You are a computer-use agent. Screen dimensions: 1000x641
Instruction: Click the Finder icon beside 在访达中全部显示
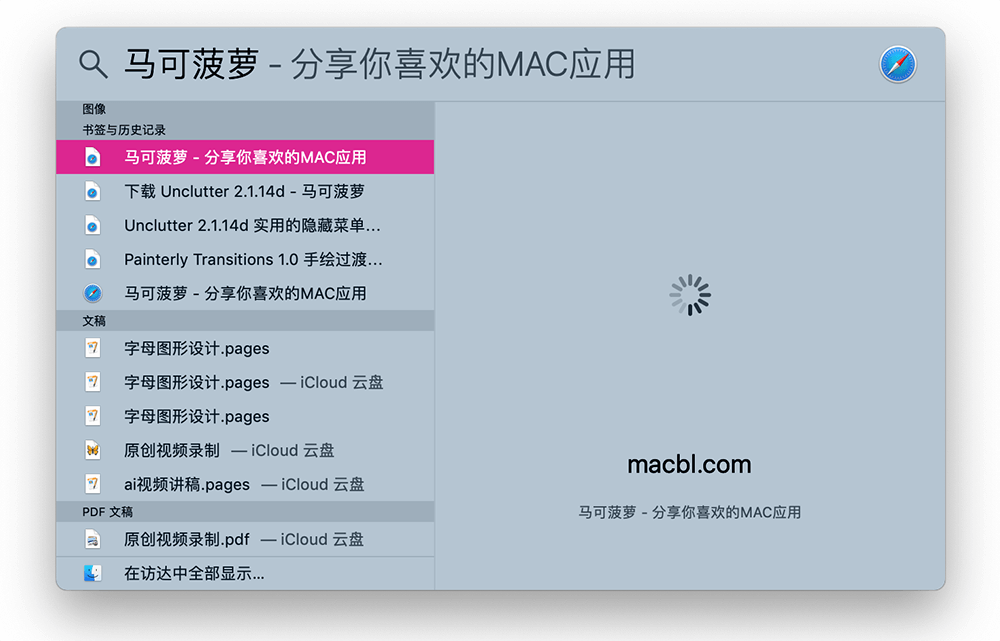tap(92, 573)
